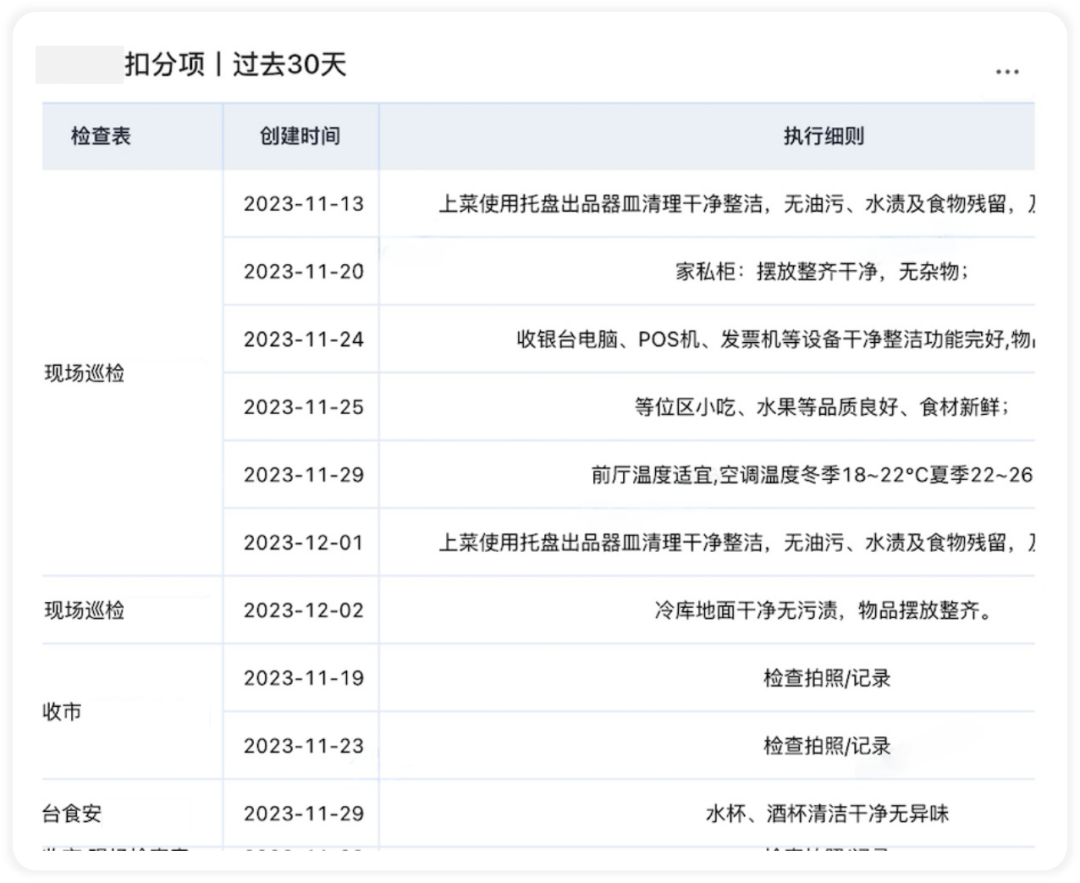Select the 2023-11-13 date cell

303,204
